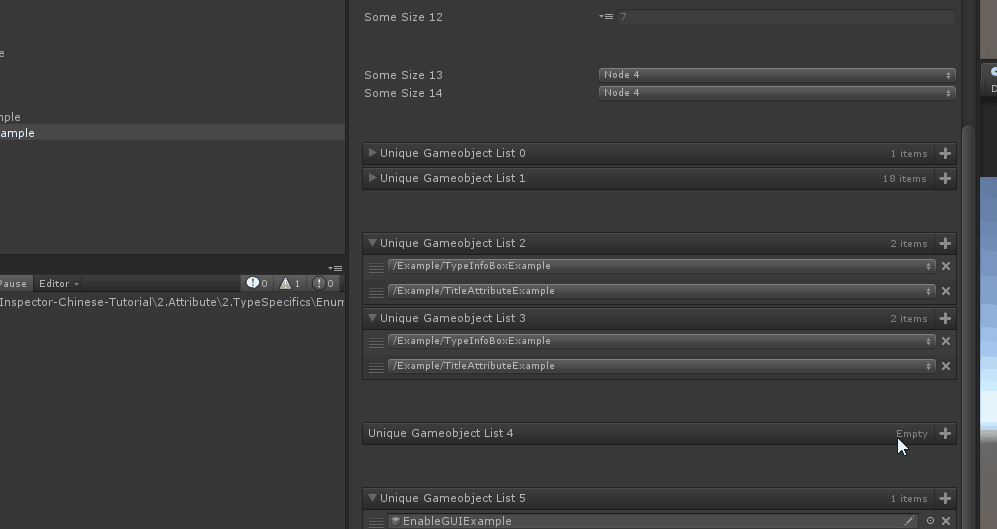Toggle console error messages filter
The width and height of the screenshot is (997, 529).
coord(323,283)
